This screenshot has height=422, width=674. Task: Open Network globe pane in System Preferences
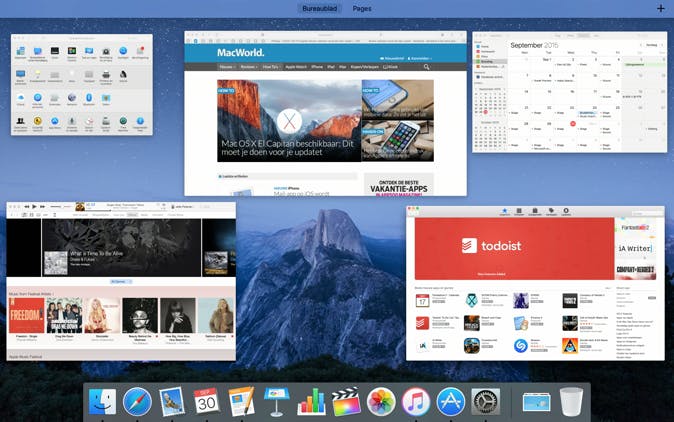pyautogui.click(x=72, y=98)
